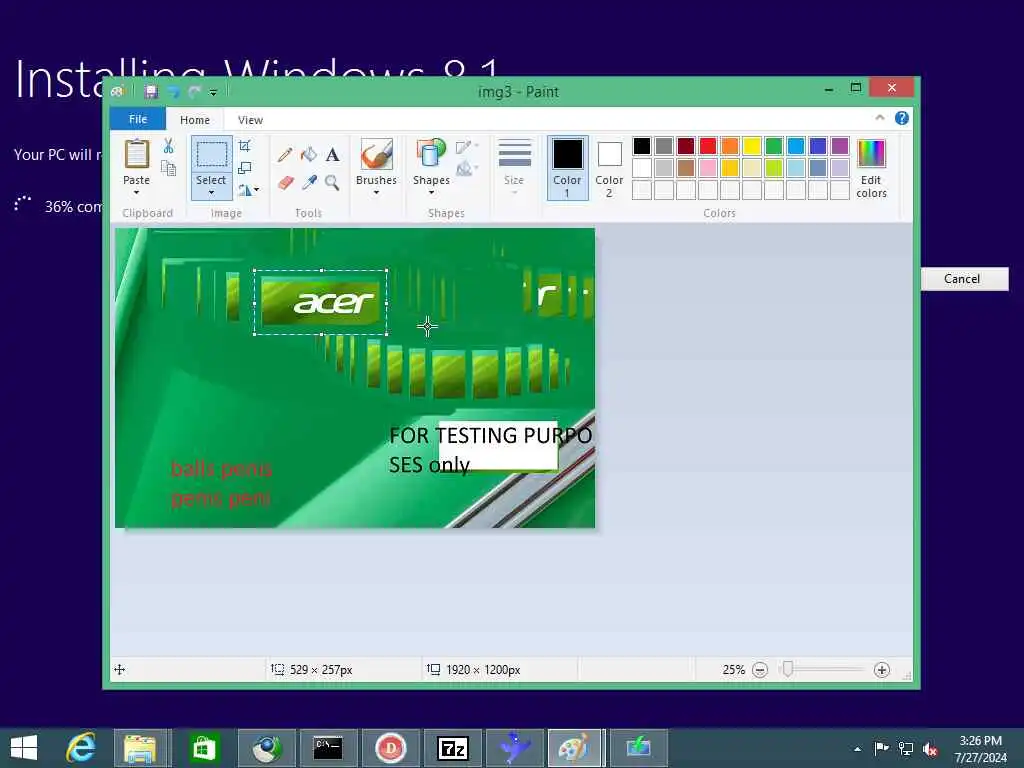
Task: Click the Action Center flag icon
Action: point(881,748)
